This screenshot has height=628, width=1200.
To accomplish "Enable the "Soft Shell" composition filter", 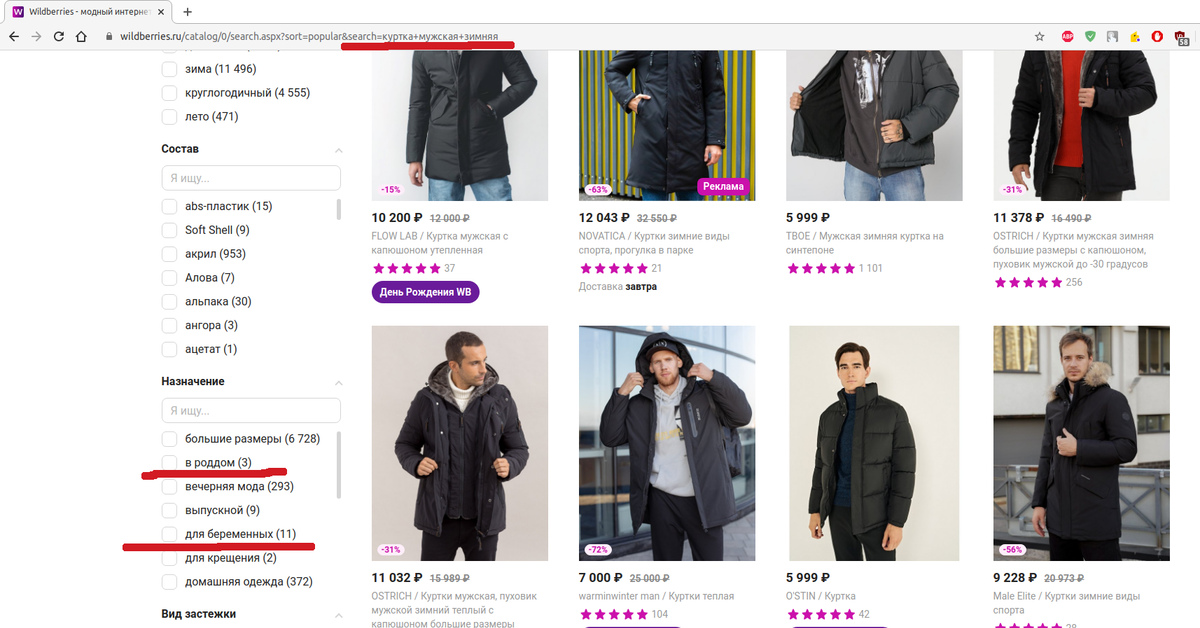I will [x=169, y=230].
